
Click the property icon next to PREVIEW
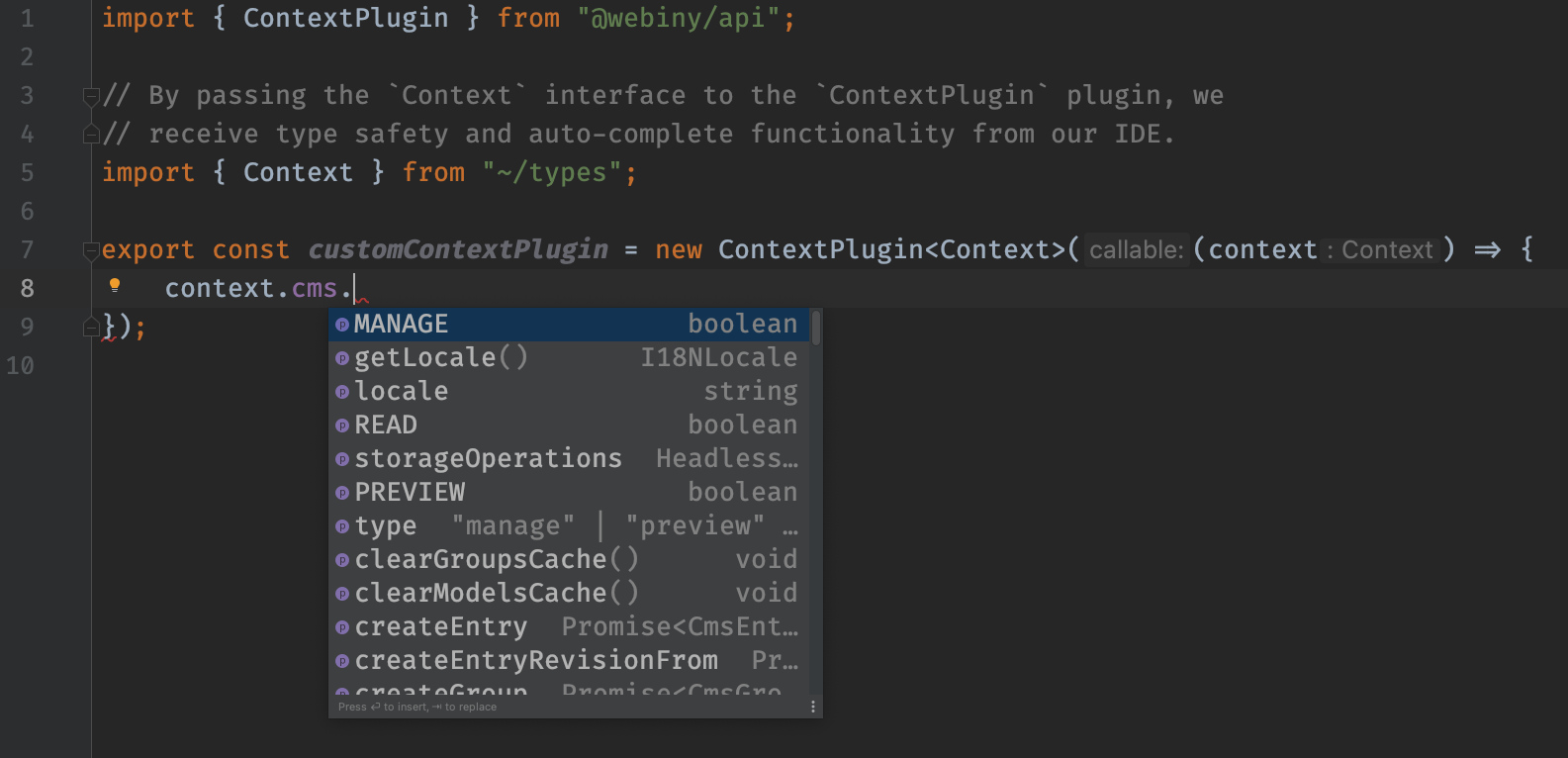coord(341,492)
